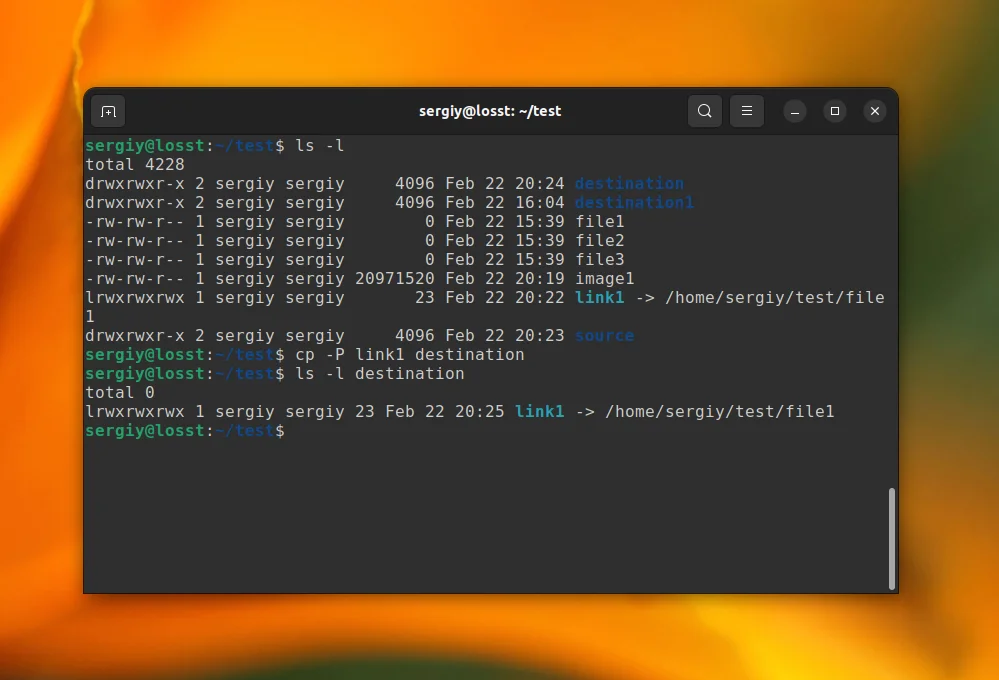Screen dimensions: 999x680
Task: Click the file3 entry
Action: (x=598, y=259)
